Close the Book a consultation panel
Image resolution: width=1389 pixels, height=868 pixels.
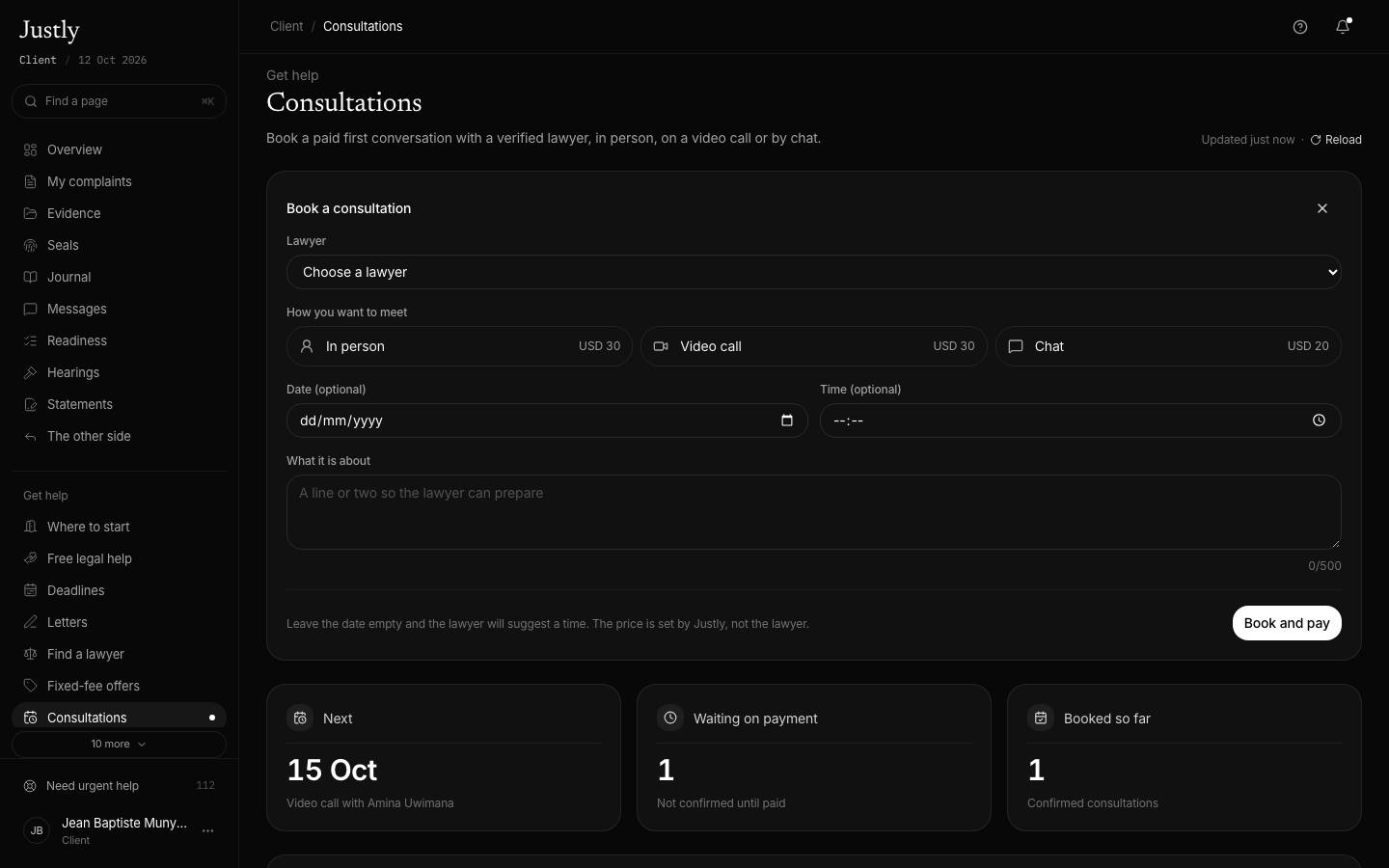1322,208
